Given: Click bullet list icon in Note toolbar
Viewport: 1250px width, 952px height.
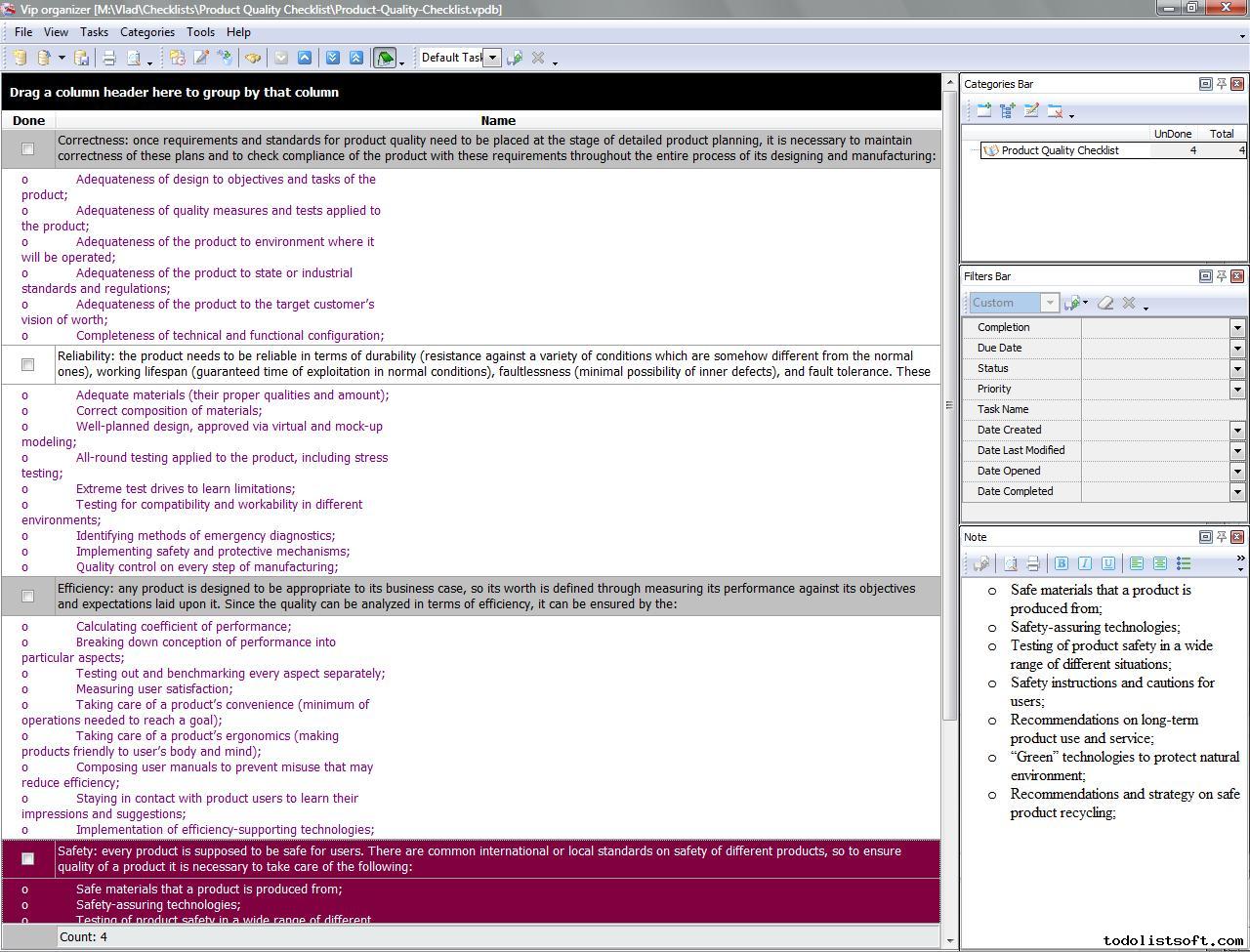Looking at the screenshot, I should coord(1184,563).
